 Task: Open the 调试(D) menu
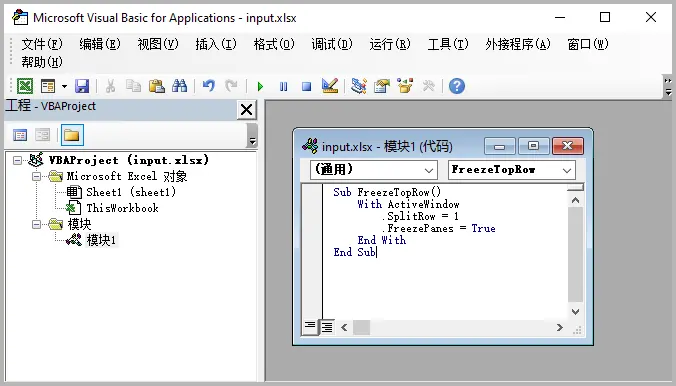[332, 44]
